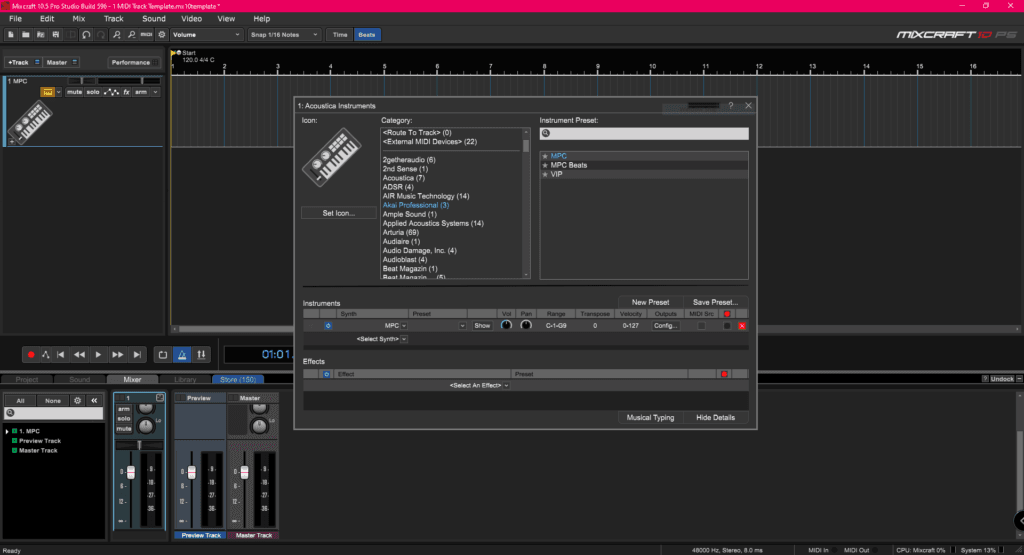
Task: Open the Select An Effect dropdown
Action: coord(479,385)
